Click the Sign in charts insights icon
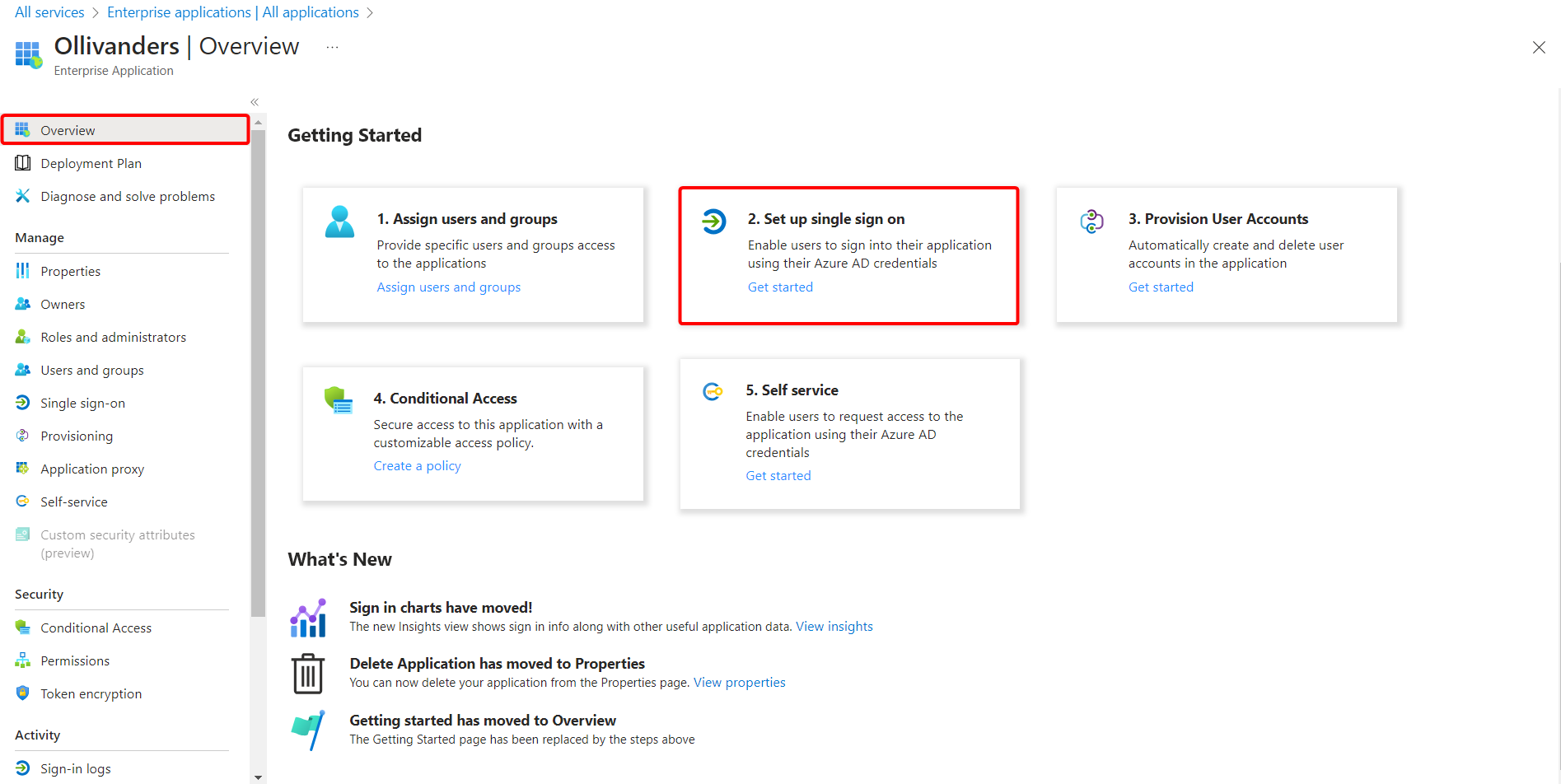 pyautogui.click(x=308, y=618)
